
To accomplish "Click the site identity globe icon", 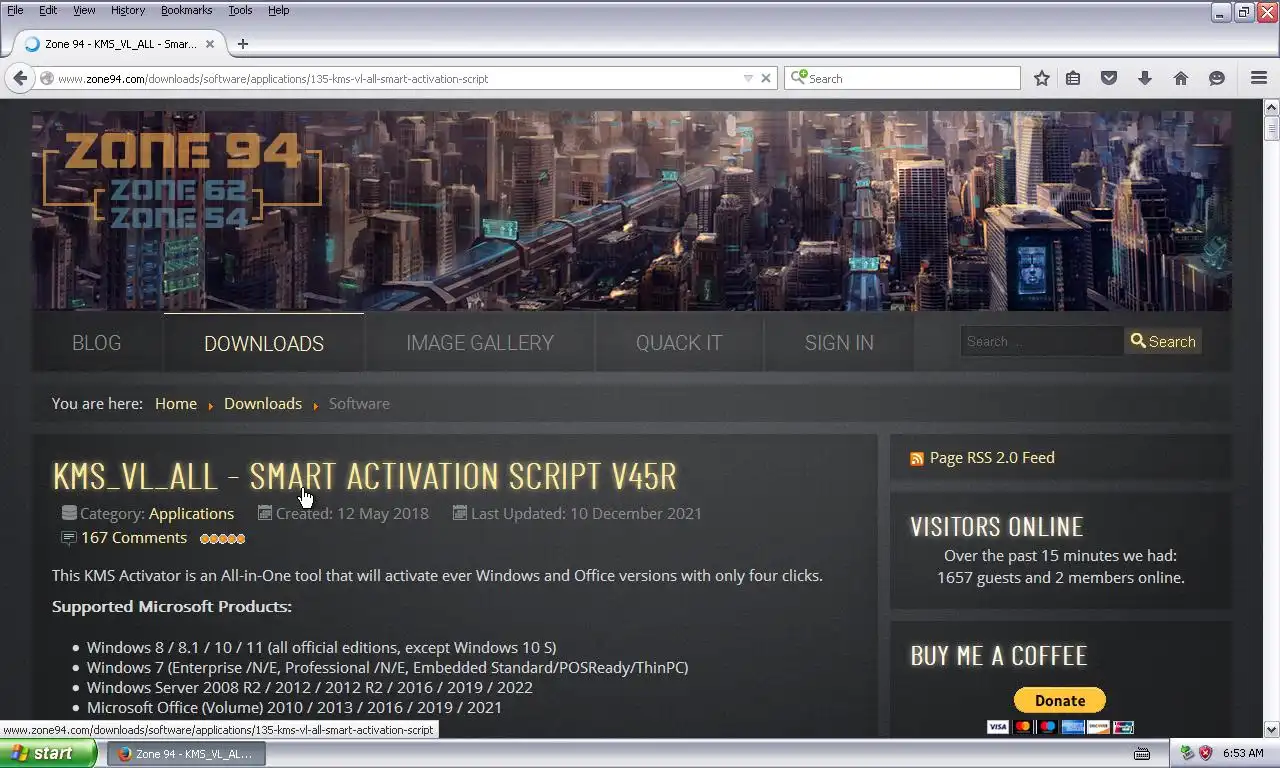I will click(x=46, y=78).
